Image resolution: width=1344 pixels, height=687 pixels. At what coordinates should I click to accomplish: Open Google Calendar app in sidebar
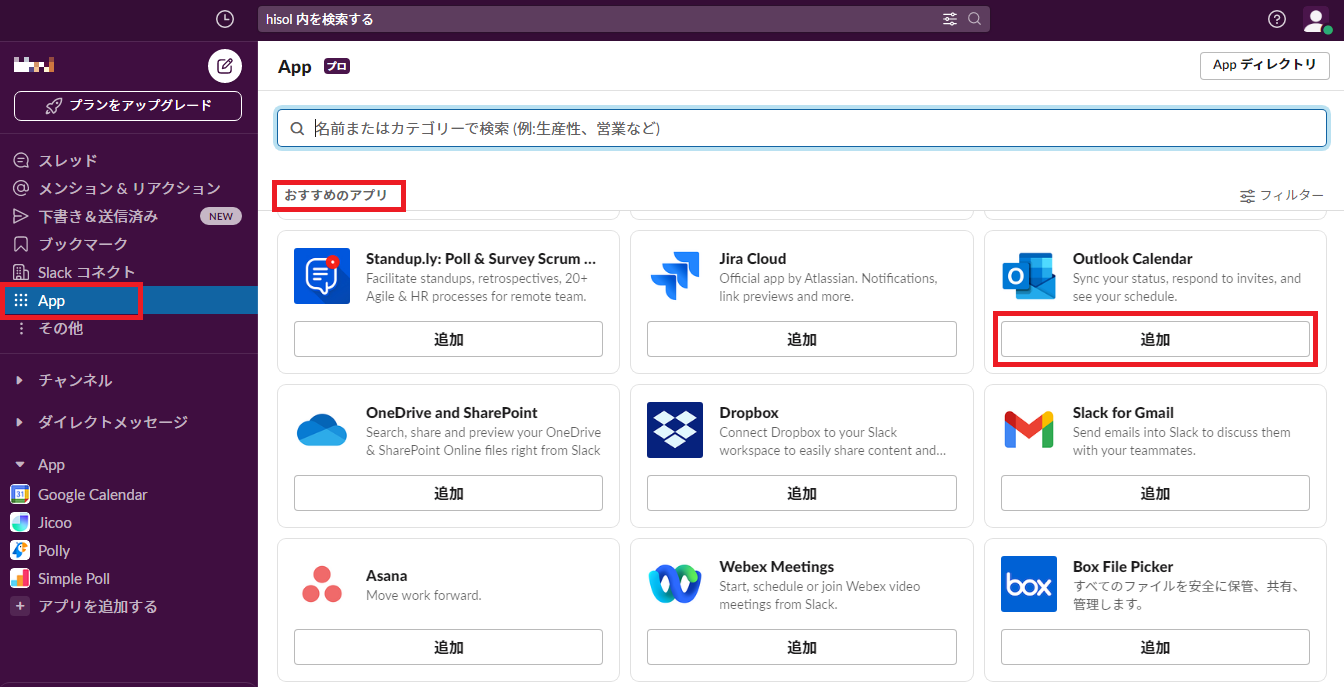pyautogui.click(x=92, y=495)
